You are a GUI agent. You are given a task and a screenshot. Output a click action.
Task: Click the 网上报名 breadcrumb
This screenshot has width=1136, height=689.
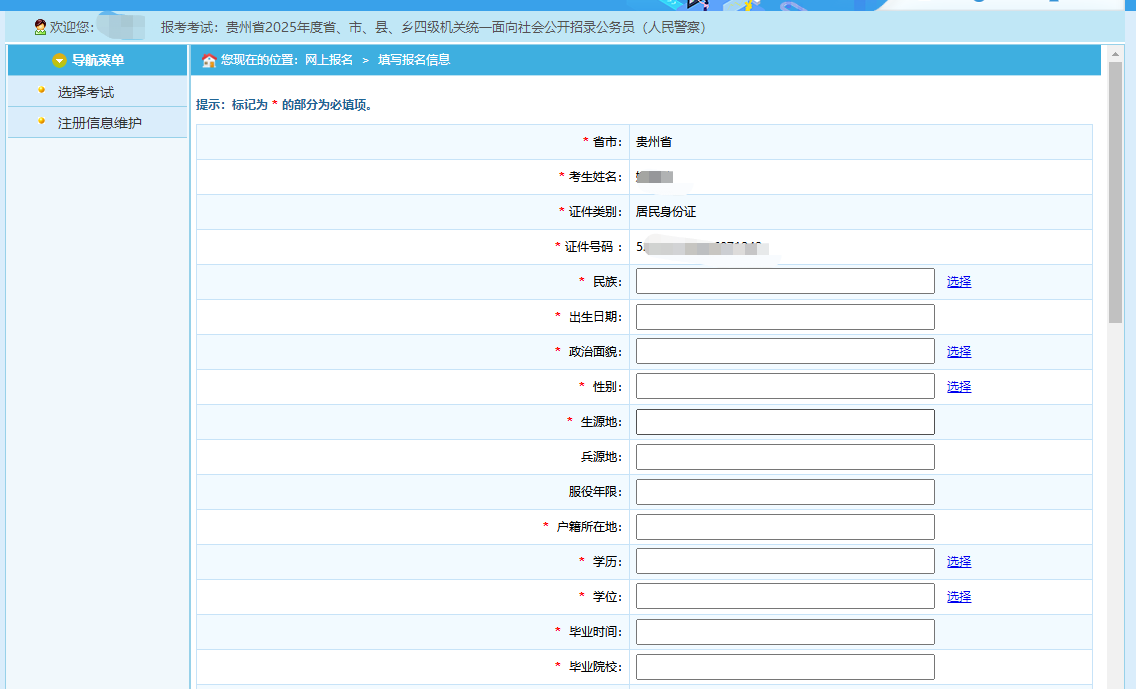point(328,59)
